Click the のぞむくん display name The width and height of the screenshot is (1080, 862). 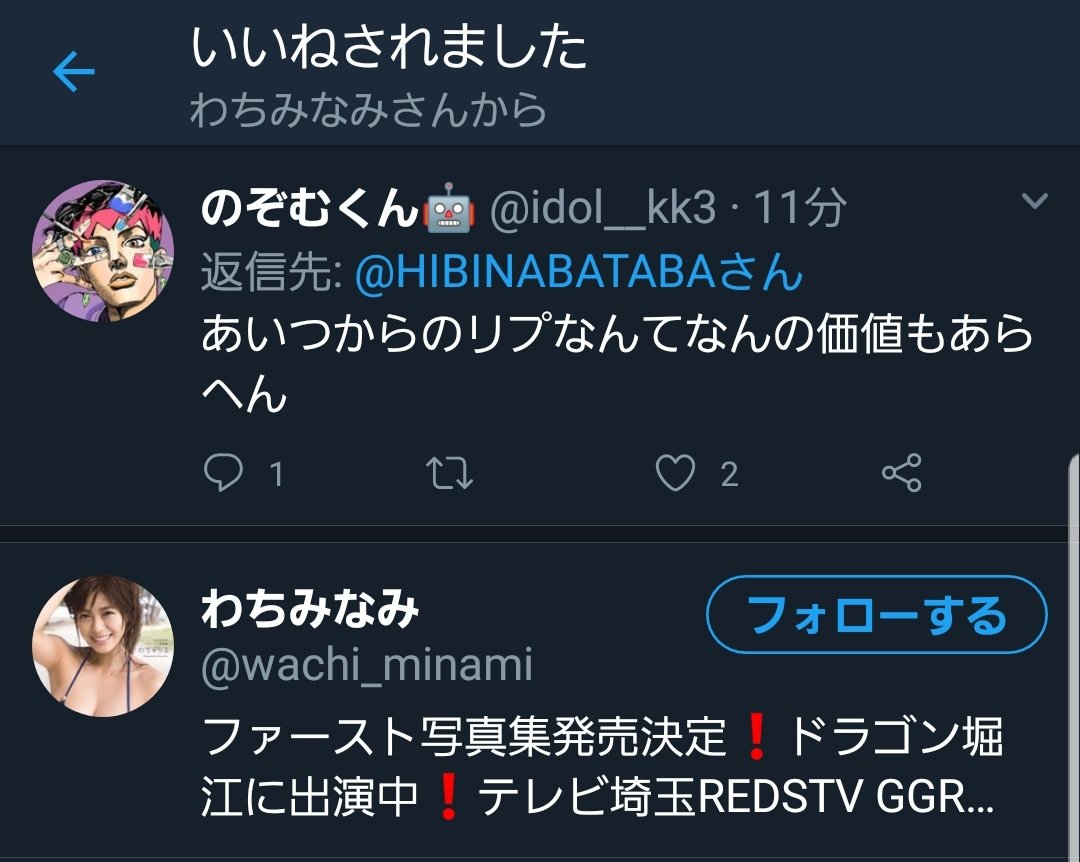pos(310,207)
